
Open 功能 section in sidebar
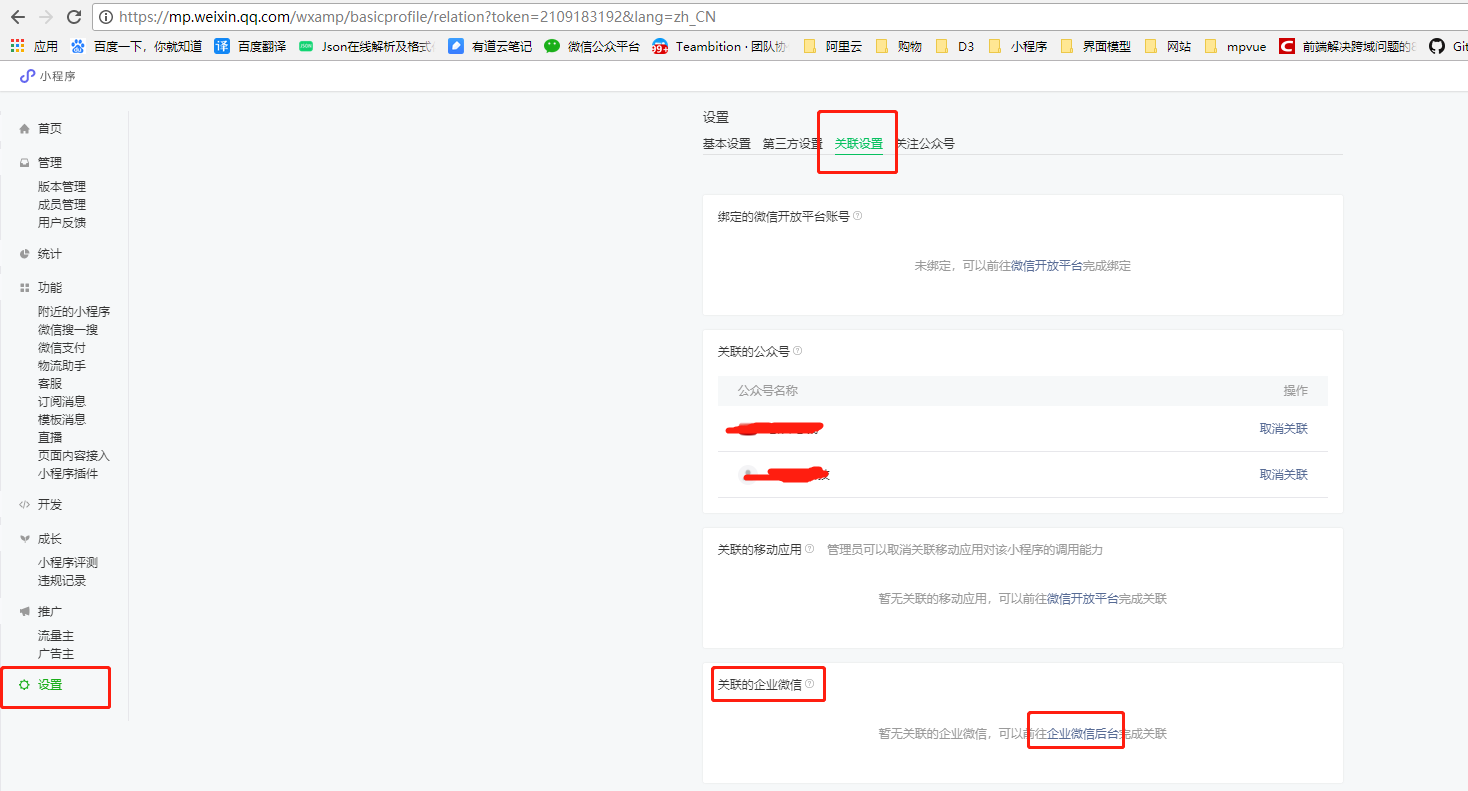pyautogui.click(x=49, y=288)
